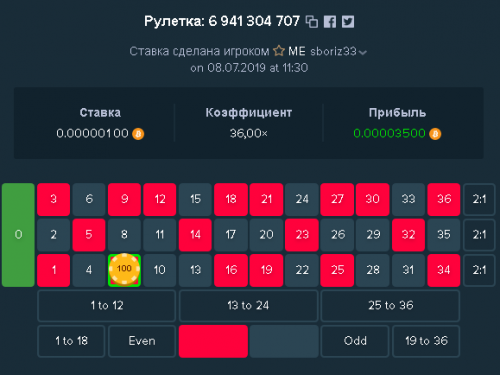Viewport: 500px width, 375px height.
Task: Click the bitcoin icon next to stake amount
Action: coord(138,134)
